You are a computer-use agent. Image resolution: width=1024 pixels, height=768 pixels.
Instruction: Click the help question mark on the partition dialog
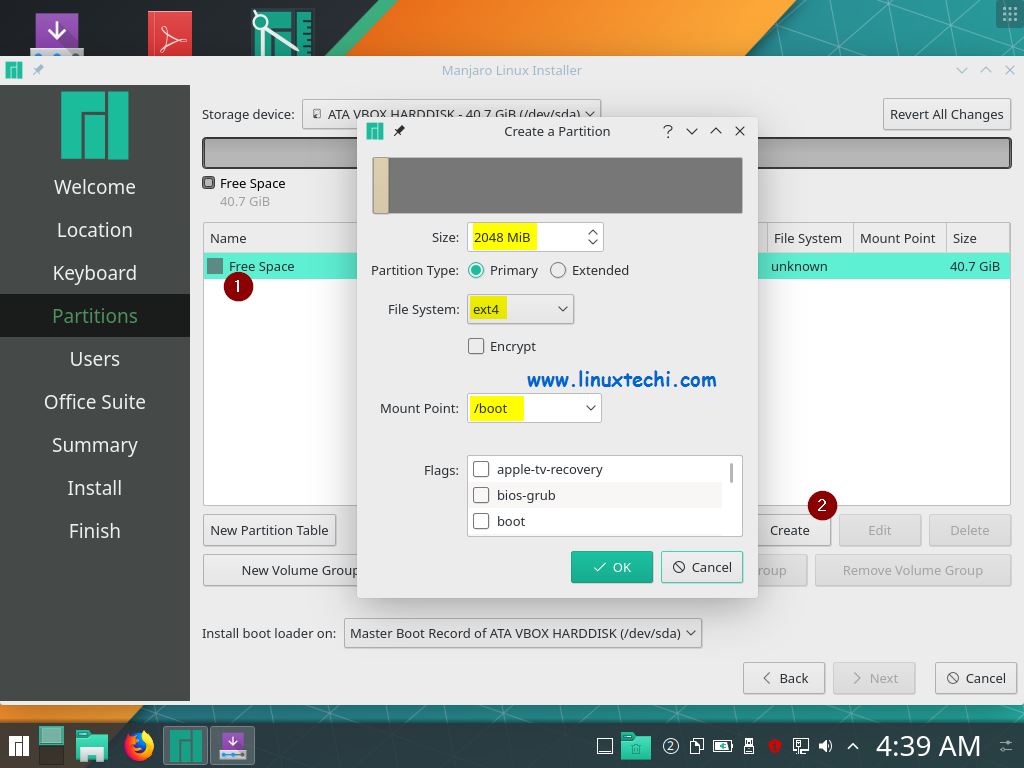(667, 131)
